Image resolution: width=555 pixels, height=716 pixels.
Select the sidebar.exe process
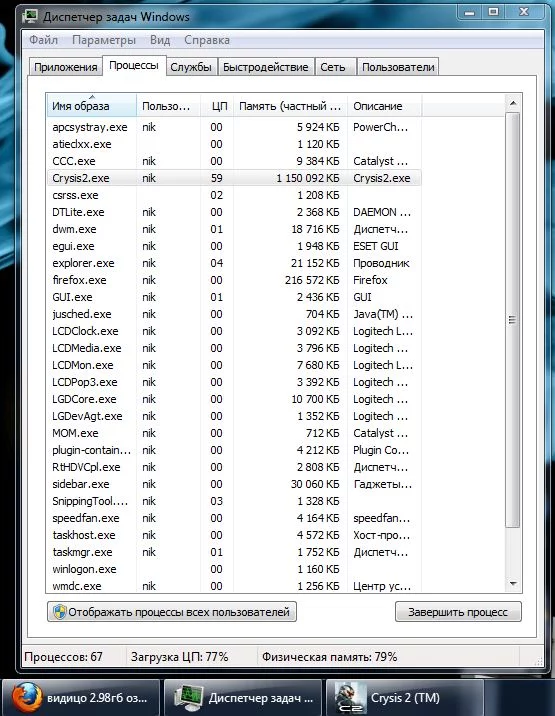(x=234, y=484)
